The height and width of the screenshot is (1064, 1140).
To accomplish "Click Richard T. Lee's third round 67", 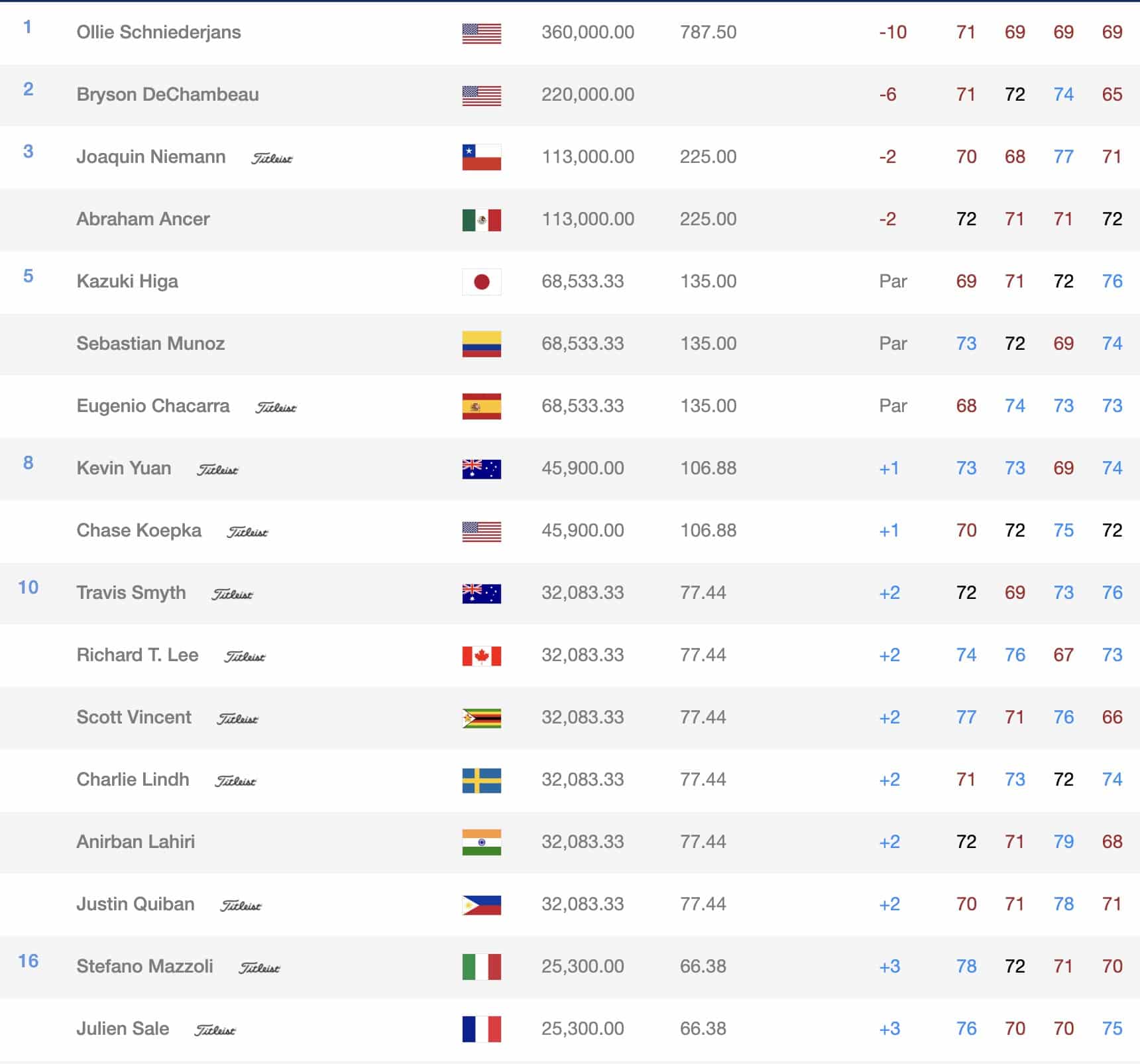I will pyautogui.click(x=1063, y=655).
